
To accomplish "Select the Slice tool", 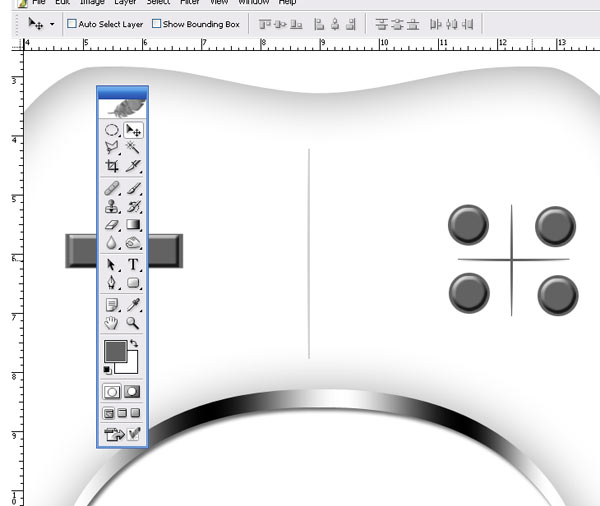I will [133, 166].
